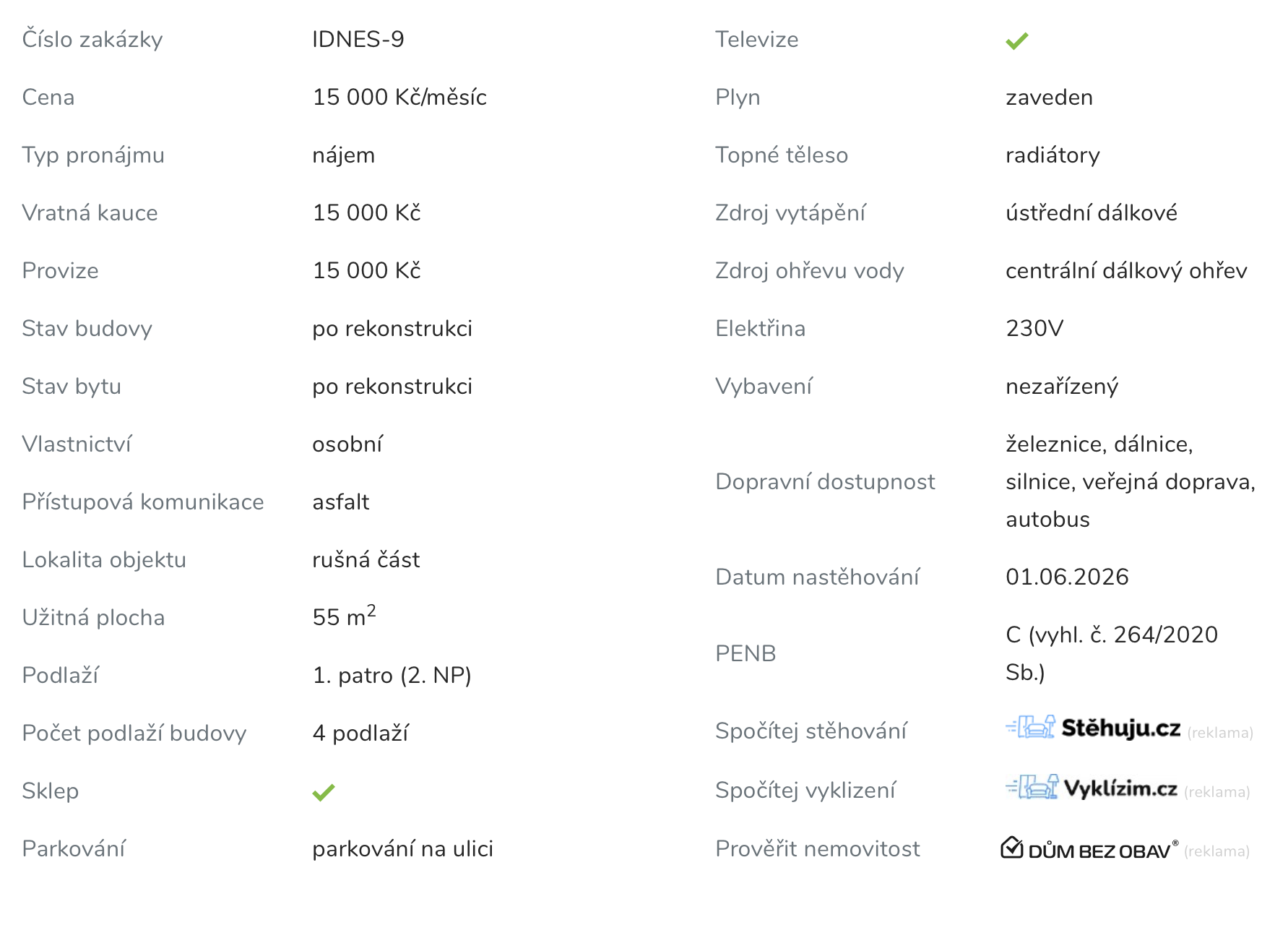This screenshot has width=1288, height=925.
Task: Click the Spočítej stěhování label
Action: tap(811, 731)
